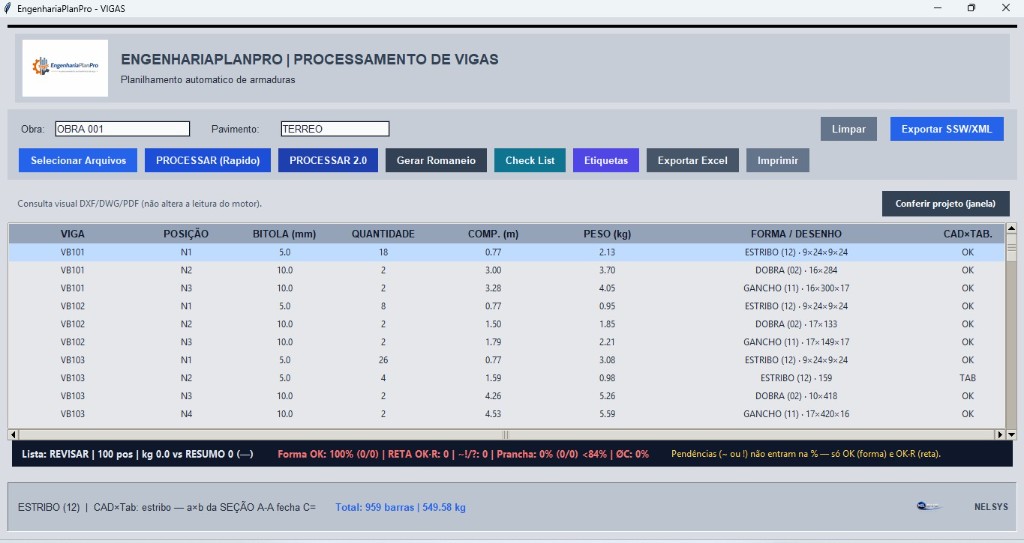Click the TAB status cell
The image size is (1024, 543).
coord(967,378)
